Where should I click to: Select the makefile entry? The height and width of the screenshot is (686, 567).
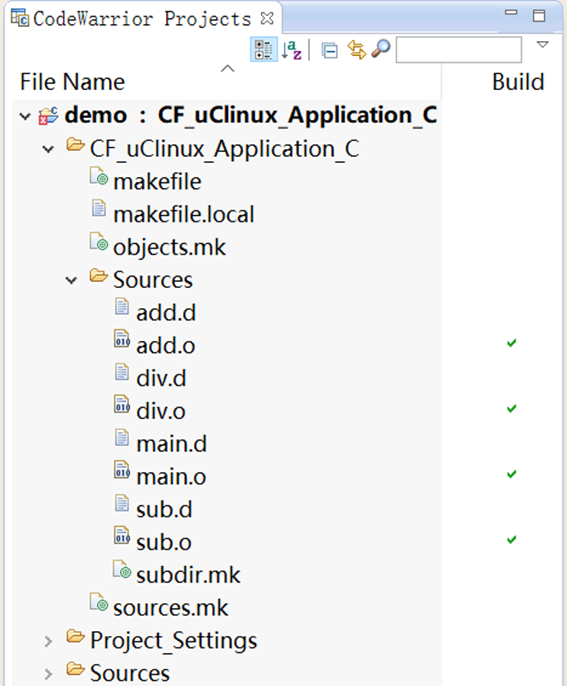tap(158, 182)
